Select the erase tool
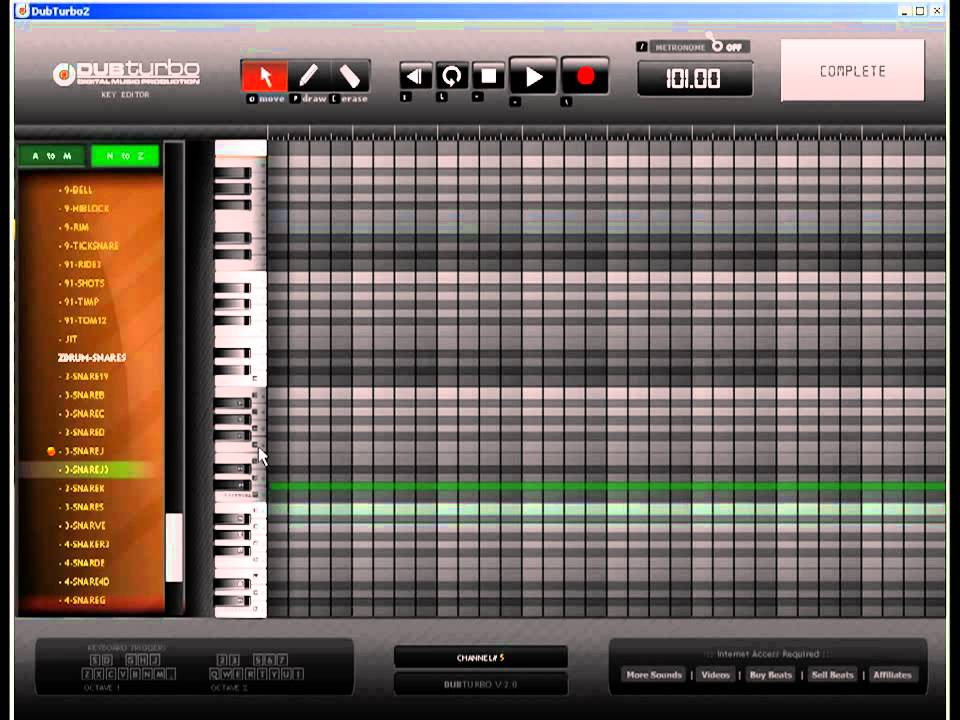The height and width of the screenshot is (720, 960). click(x=350, y=77)
